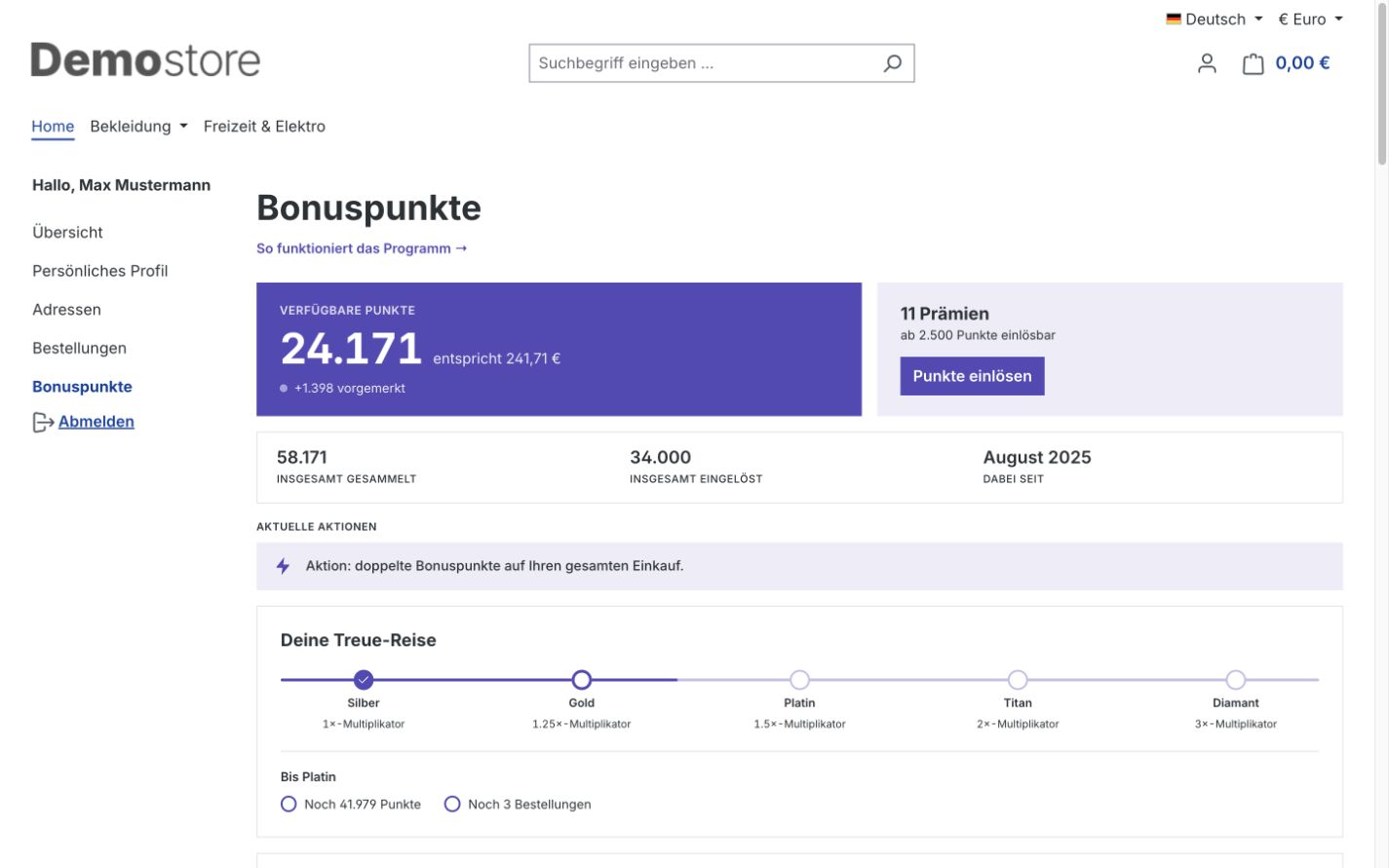Viewport: 1389px width, 868px height.
Task: Click the 58.171 insgesamt gesammelt value
Action: coord(302,457)
